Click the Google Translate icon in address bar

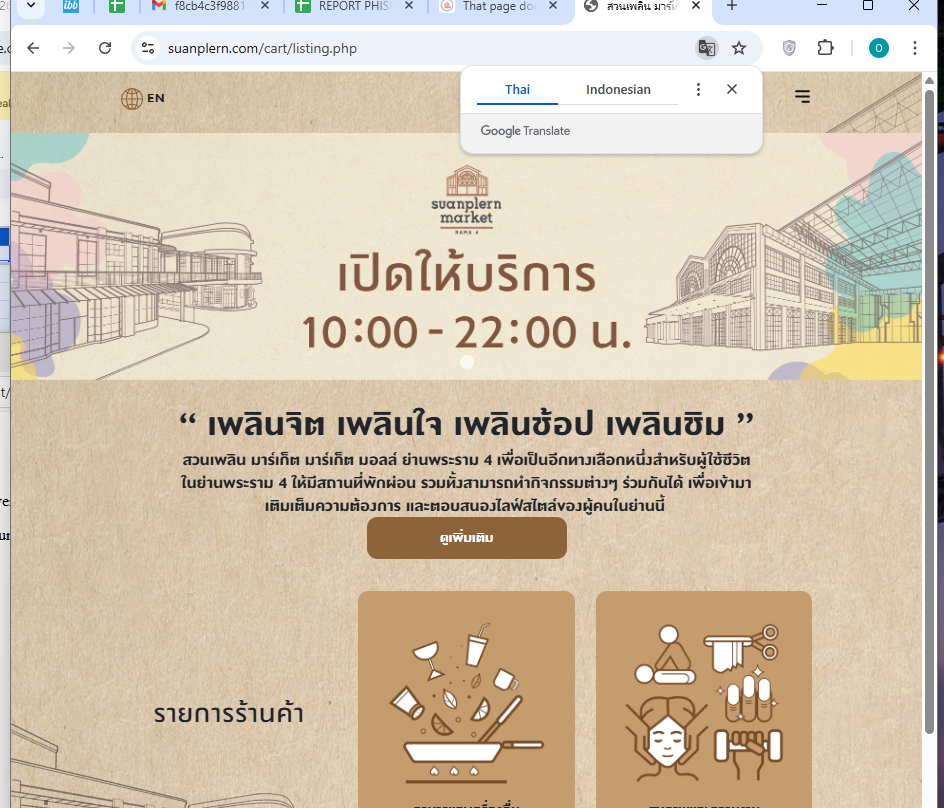coord(707,48)
